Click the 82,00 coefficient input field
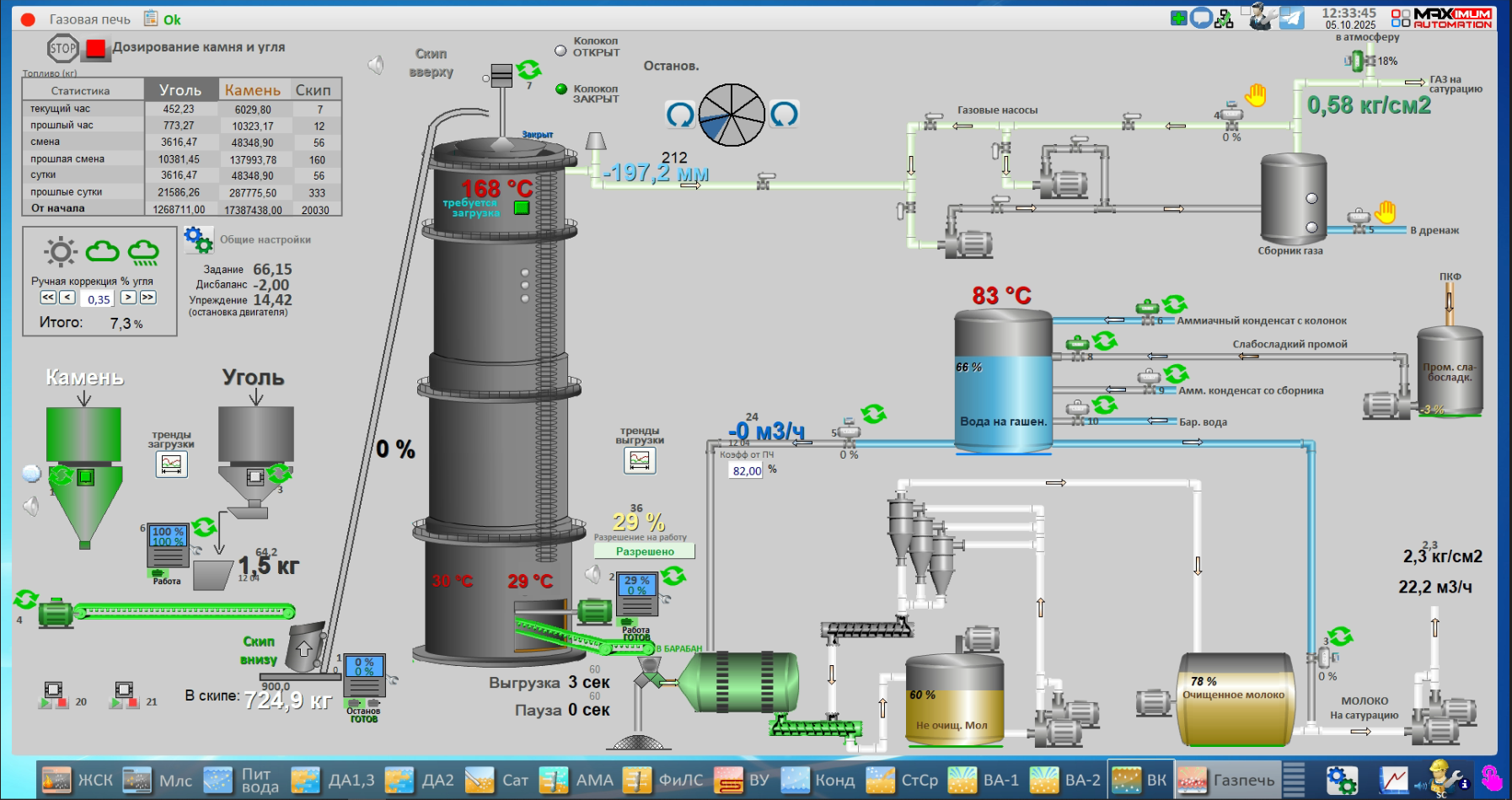The width and height of the screenshot is (1512, 800). pyautogui.click(x=746, y=471)
